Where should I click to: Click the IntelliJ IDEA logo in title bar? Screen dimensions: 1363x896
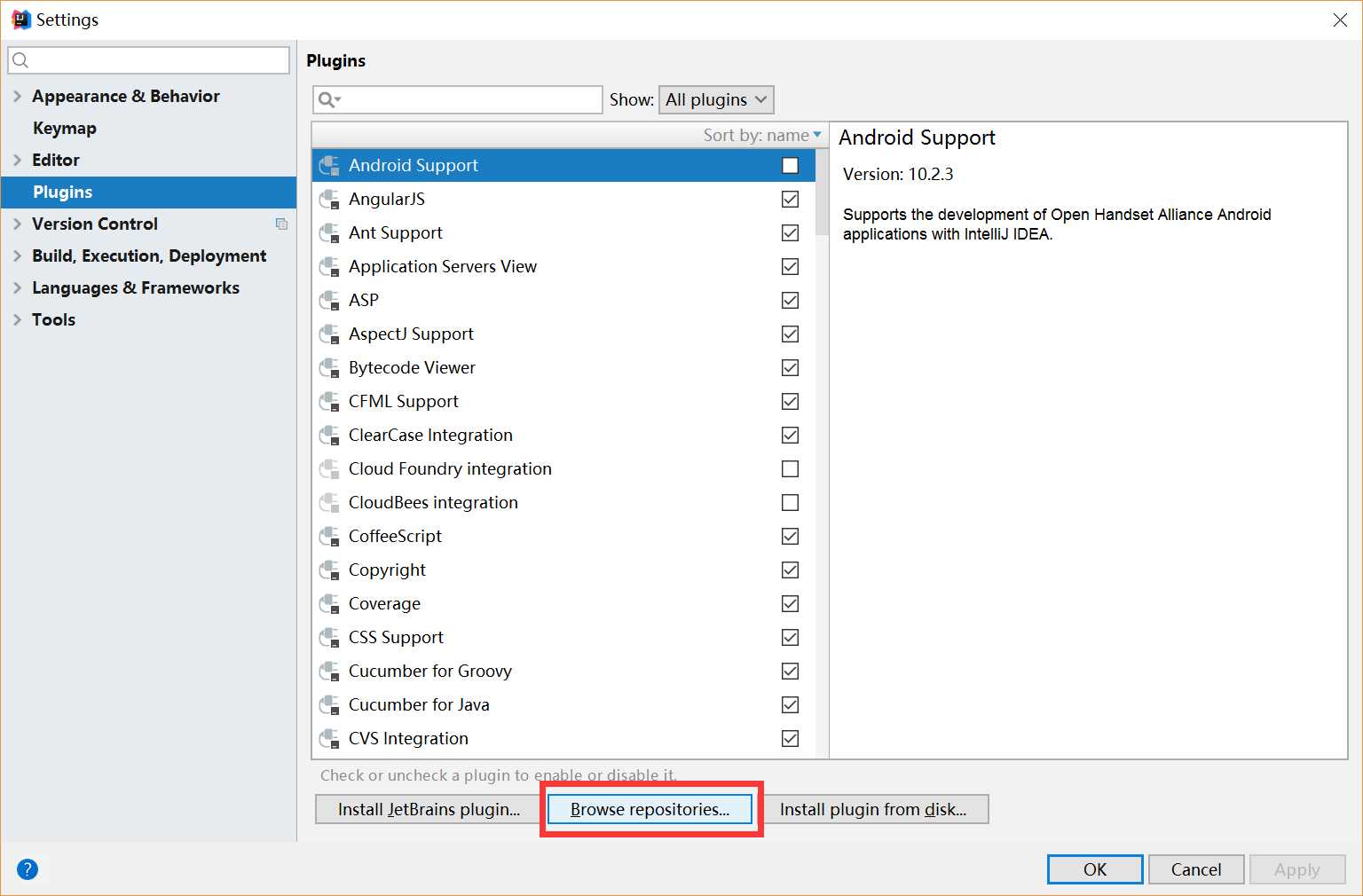21,20
